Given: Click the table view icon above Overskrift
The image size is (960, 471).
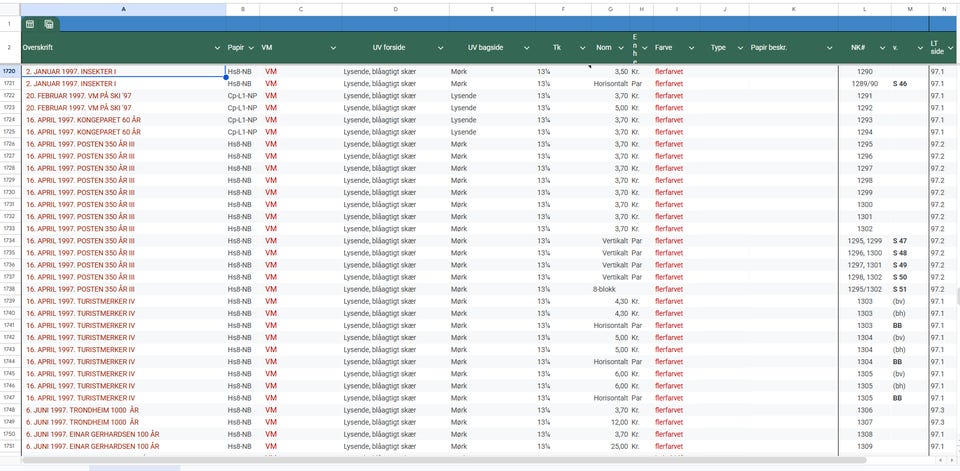Looking at the screenshot, I should (x=30, y=23).
